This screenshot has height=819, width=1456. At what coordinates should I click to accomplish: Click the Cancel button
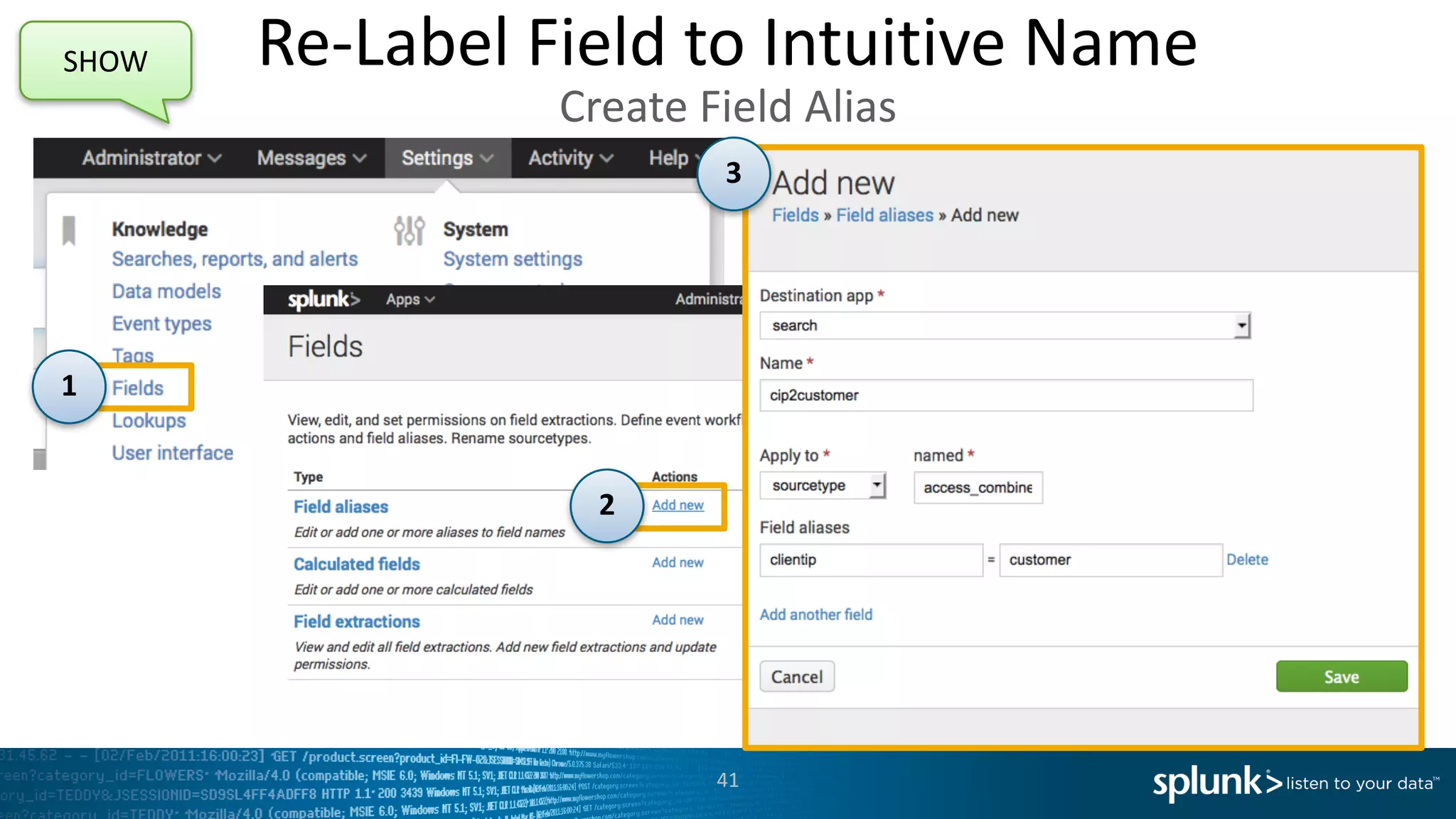pyautogui.click(x=797, y=677)
